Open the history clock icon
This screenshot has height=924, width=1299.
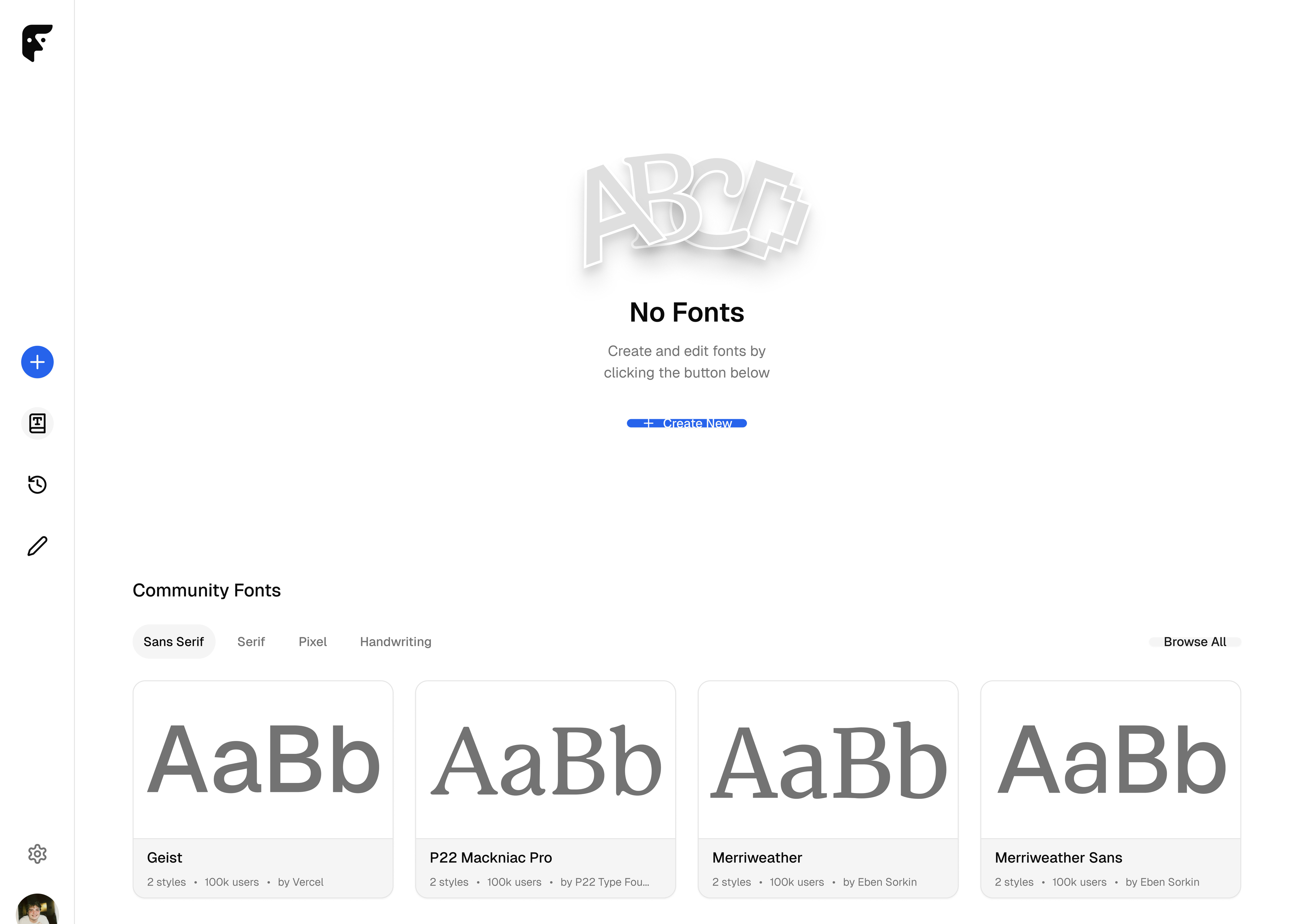(x=38, y=485)
